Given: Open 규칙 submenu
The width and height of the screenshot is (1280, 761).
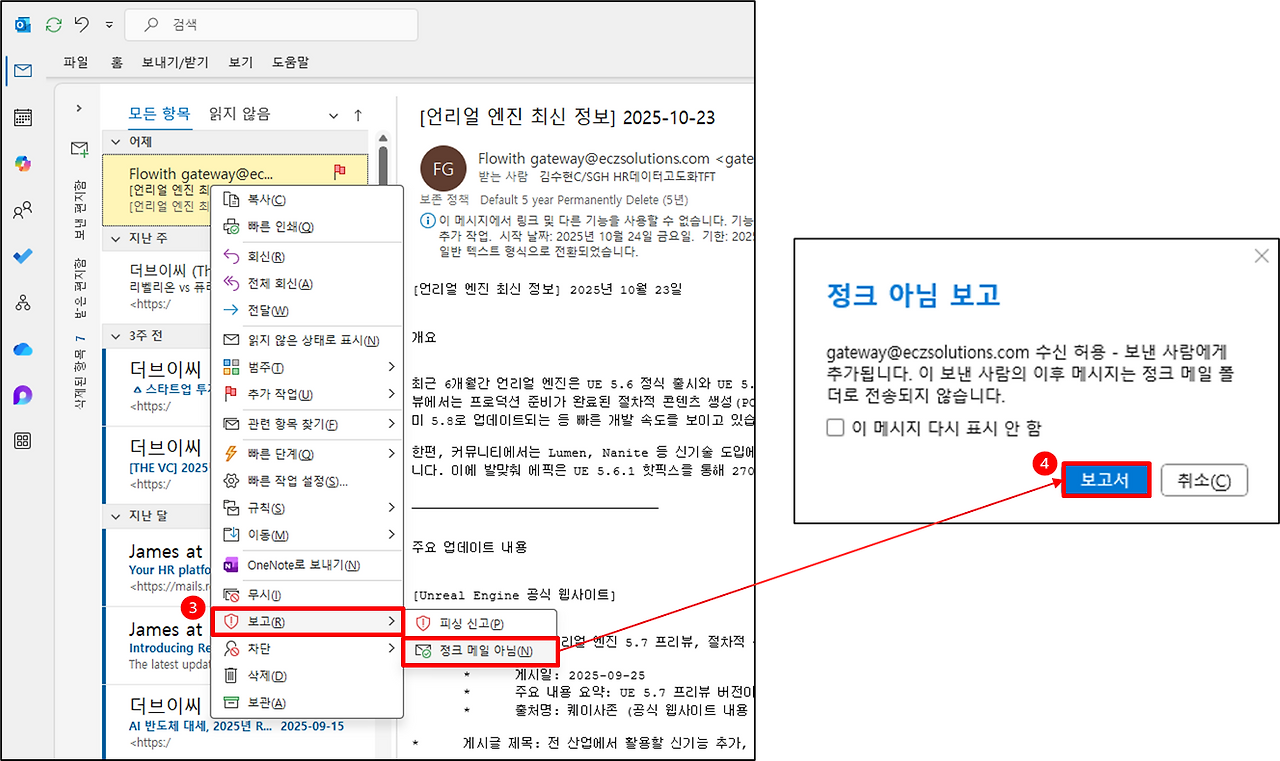Looking at the screenshot, I should (307, 508).
